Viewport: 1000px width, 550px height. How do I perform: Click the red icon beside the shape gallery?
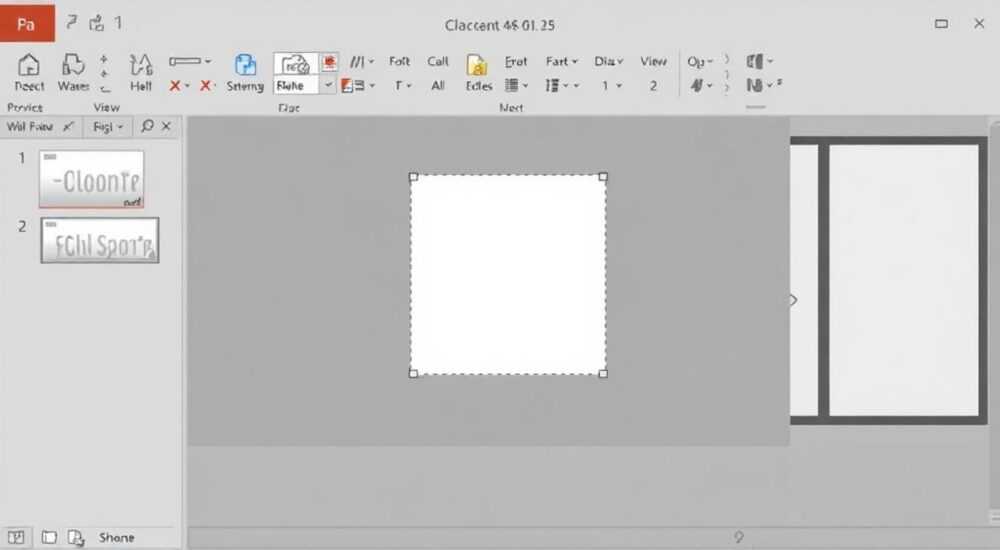pyautogui.click(x=329, y=62)
